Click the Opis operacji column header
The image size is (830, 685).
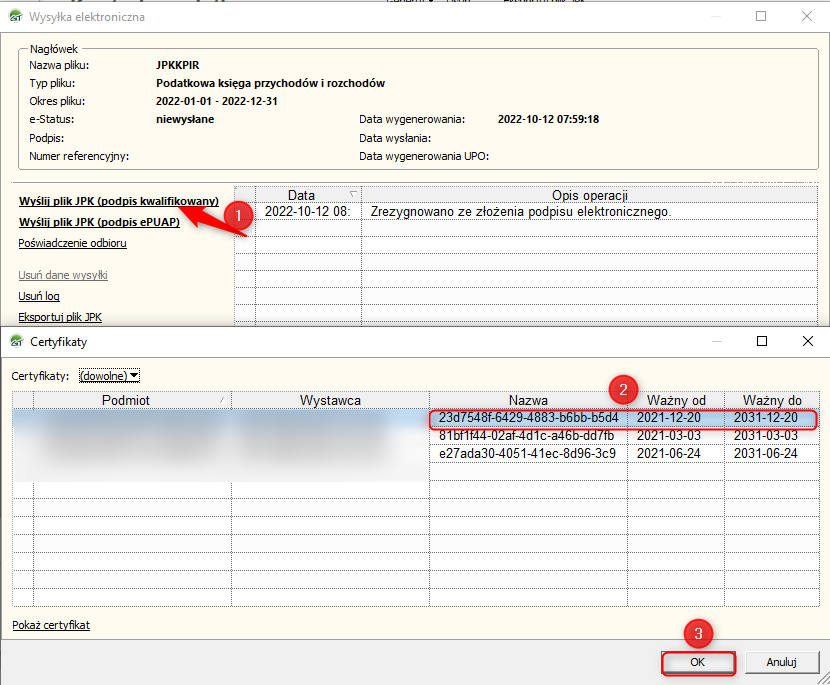click(x=589, y=195)
